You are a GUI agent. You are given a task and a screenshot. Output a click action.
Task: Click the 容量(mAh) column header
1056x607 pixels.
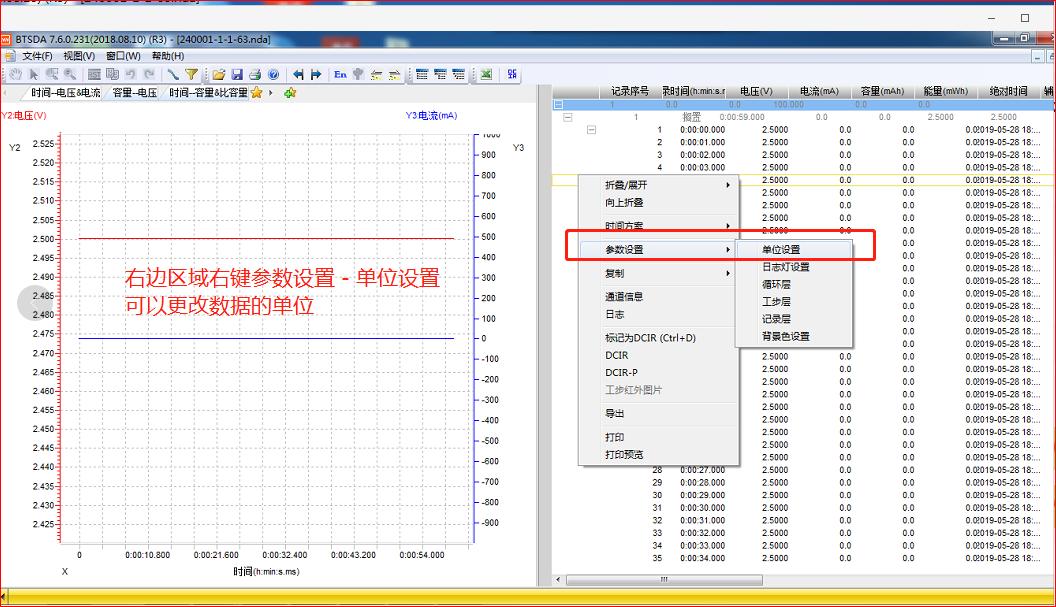click(x=882, y=91)
